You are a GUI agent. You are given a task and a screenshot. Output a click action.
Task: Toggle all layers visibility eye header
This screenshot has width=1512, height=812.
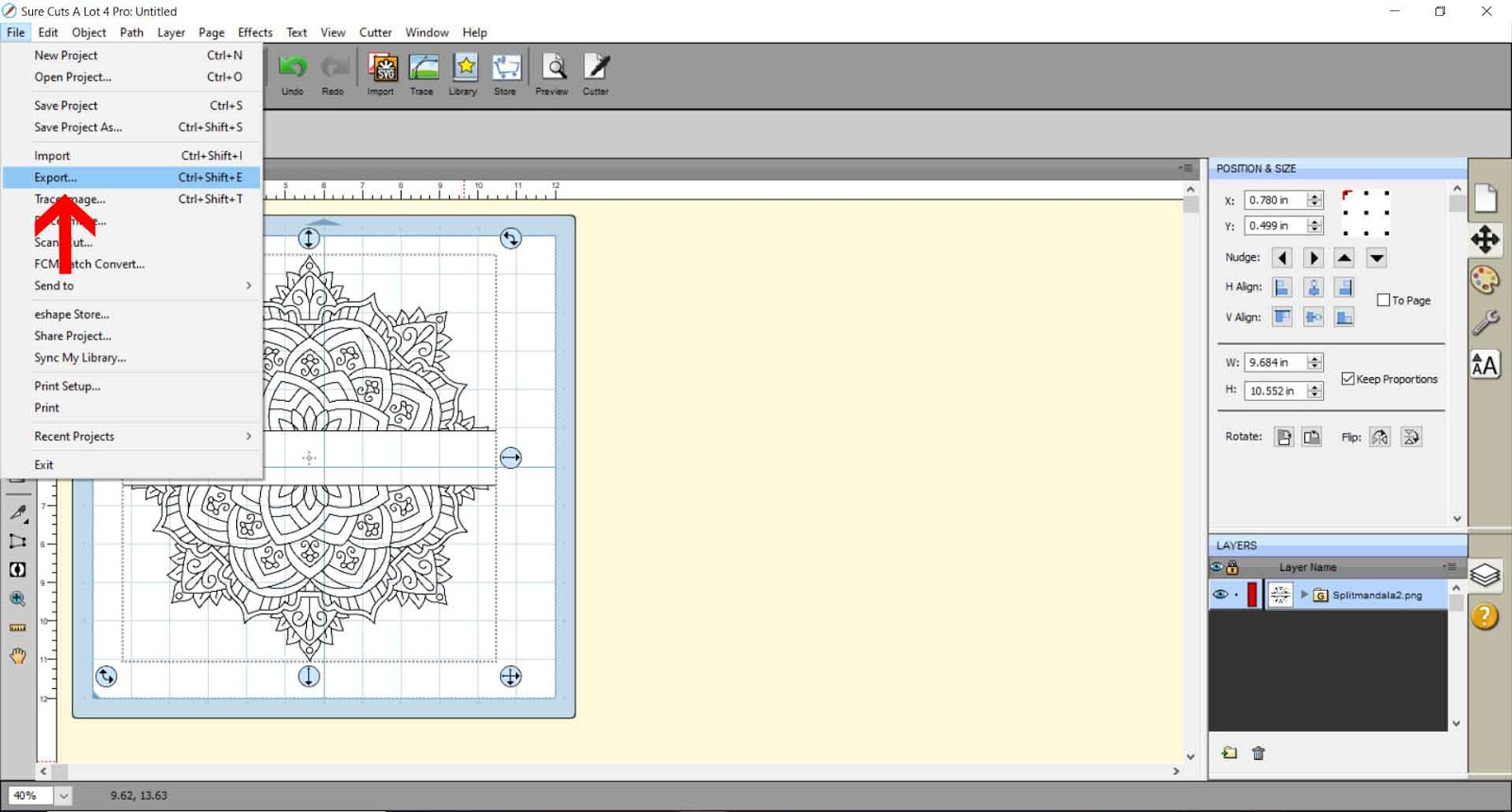(1217, 567)
